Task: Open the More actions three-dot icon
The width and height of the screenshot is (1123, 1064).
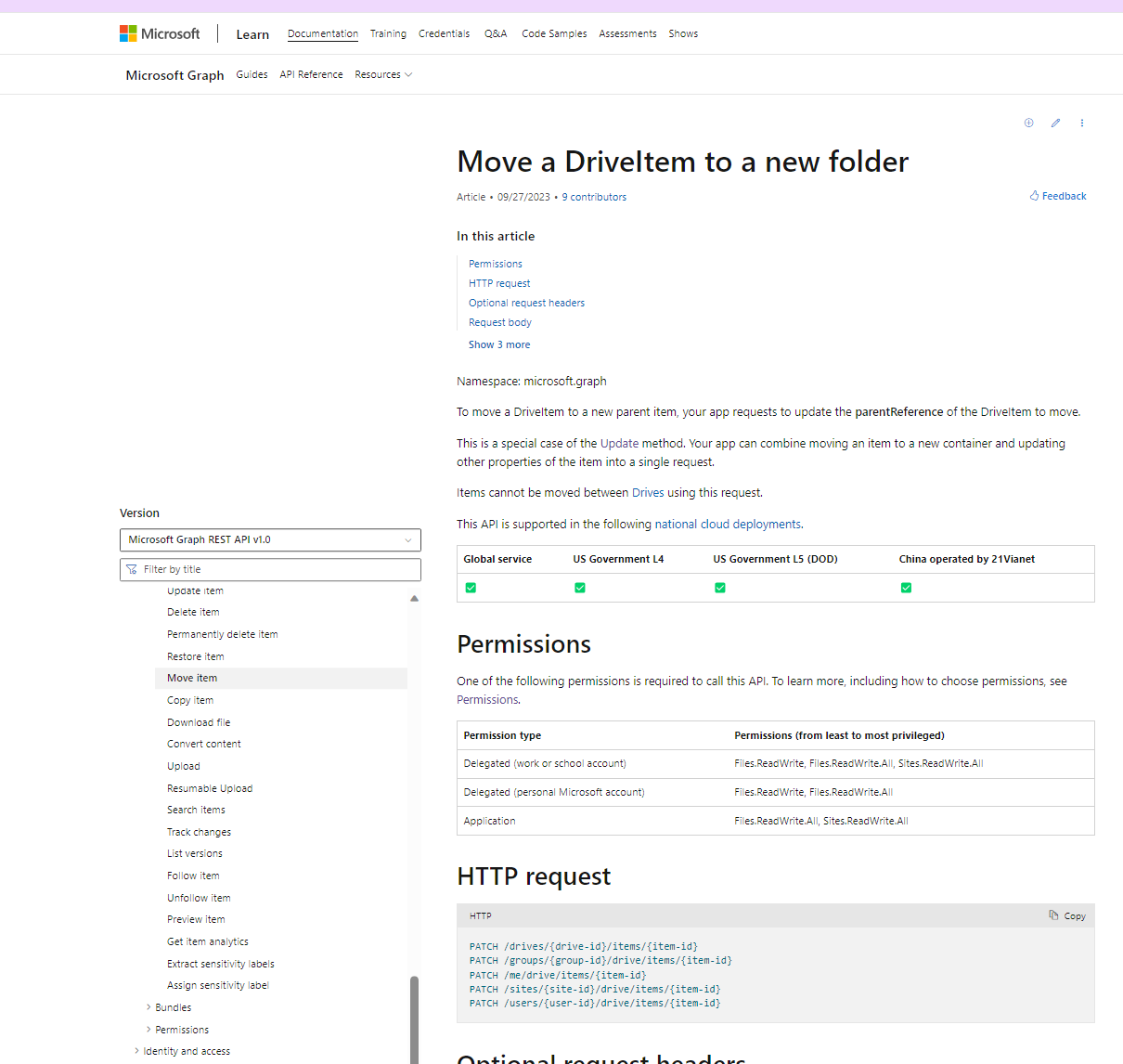Action: 1082,123
